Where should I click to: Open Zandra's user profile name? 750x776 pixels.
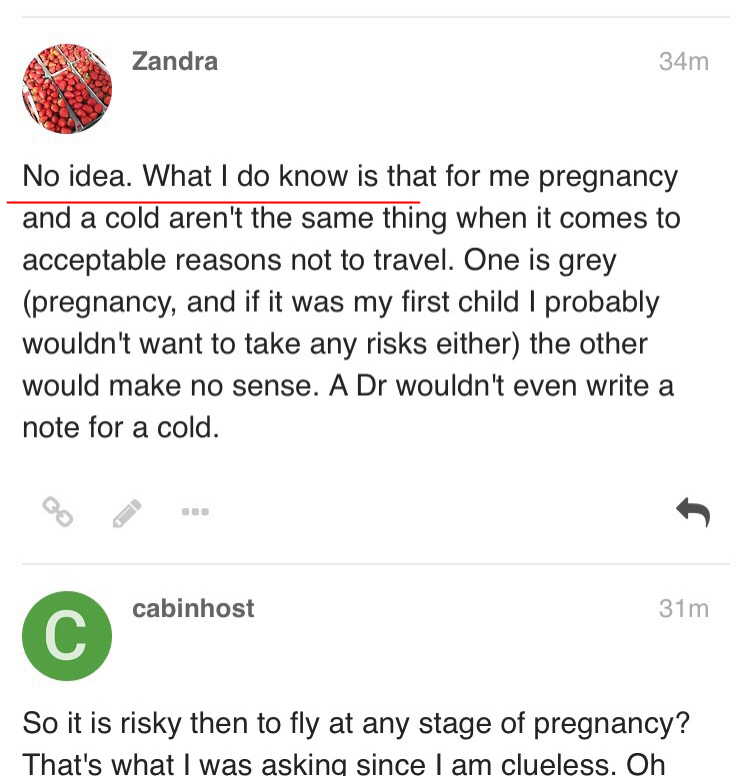coord(175,61)
